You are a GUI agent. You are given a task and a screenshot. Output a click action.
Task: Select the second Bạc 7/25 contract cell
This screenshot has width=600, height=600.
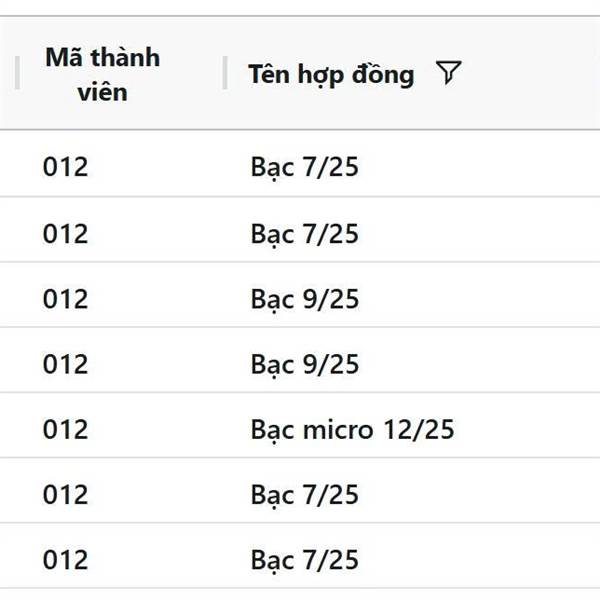tap(305, 234)
